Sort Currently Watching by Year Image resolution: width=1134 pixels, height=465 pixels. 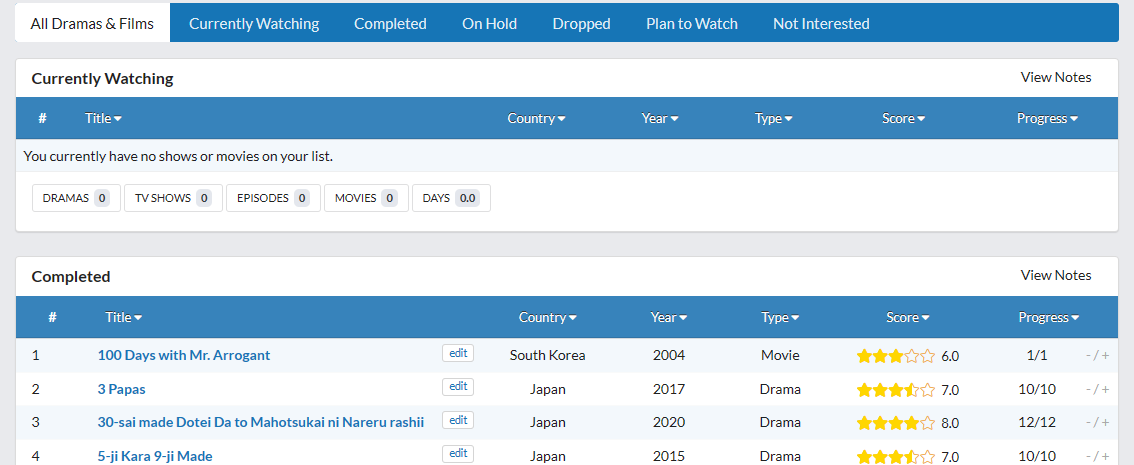(660, 119)
